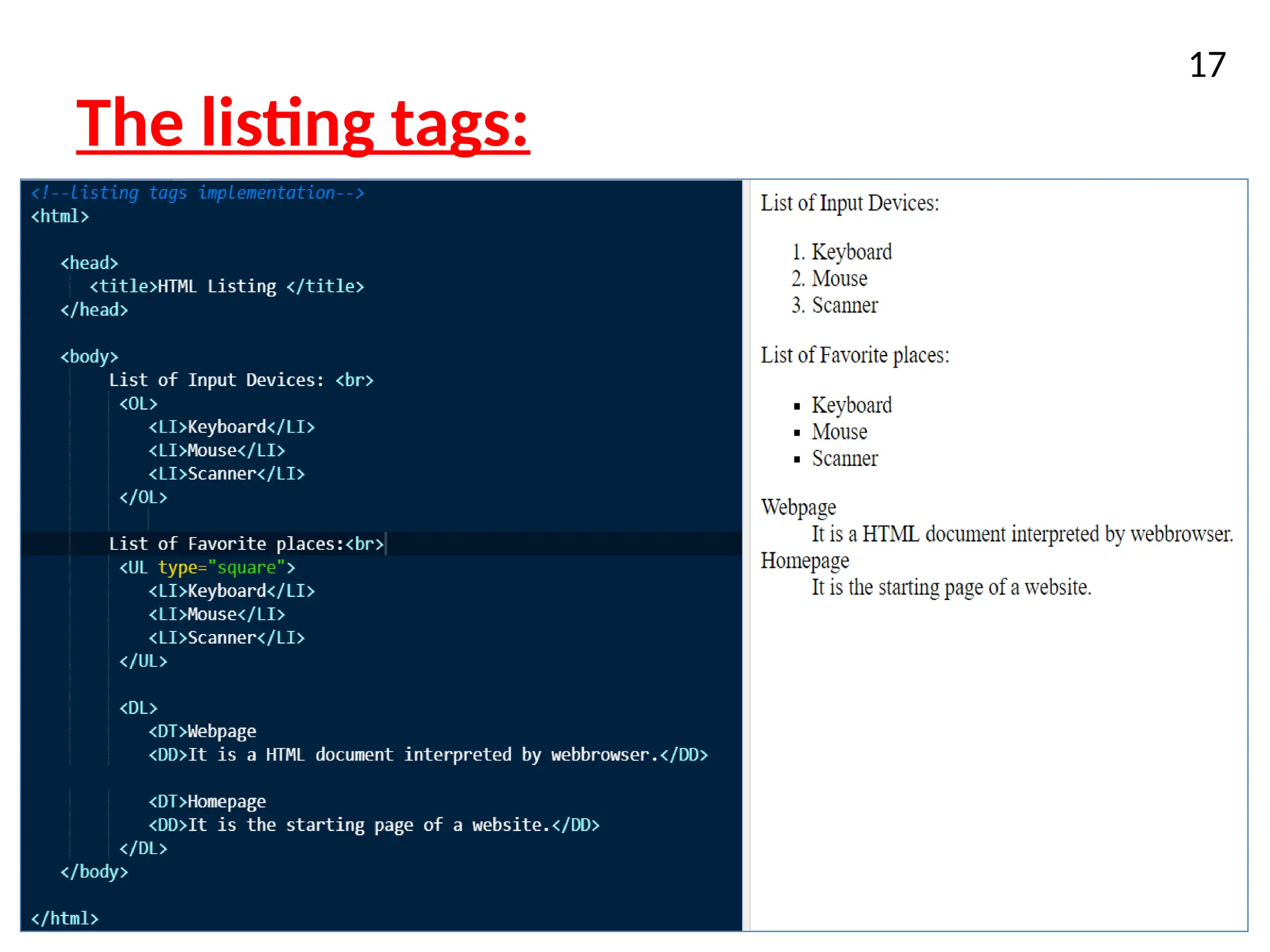The height and width of the screenshot is (952, 1270).
Task: Click the closing </DL> tag line
Action: click(x=143, y=848)
